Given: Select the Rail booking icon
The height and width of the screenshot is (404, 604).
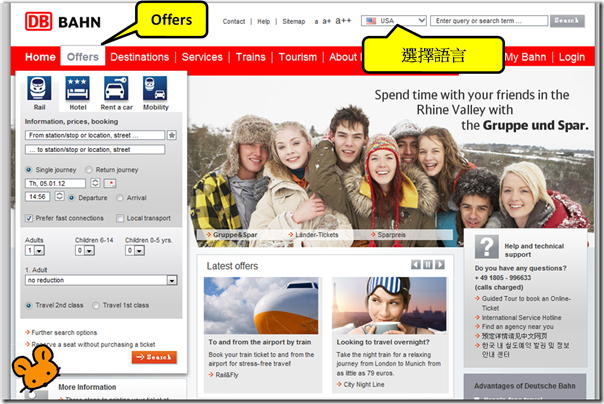Looking at the screenshot, I should tap(39, 88).
